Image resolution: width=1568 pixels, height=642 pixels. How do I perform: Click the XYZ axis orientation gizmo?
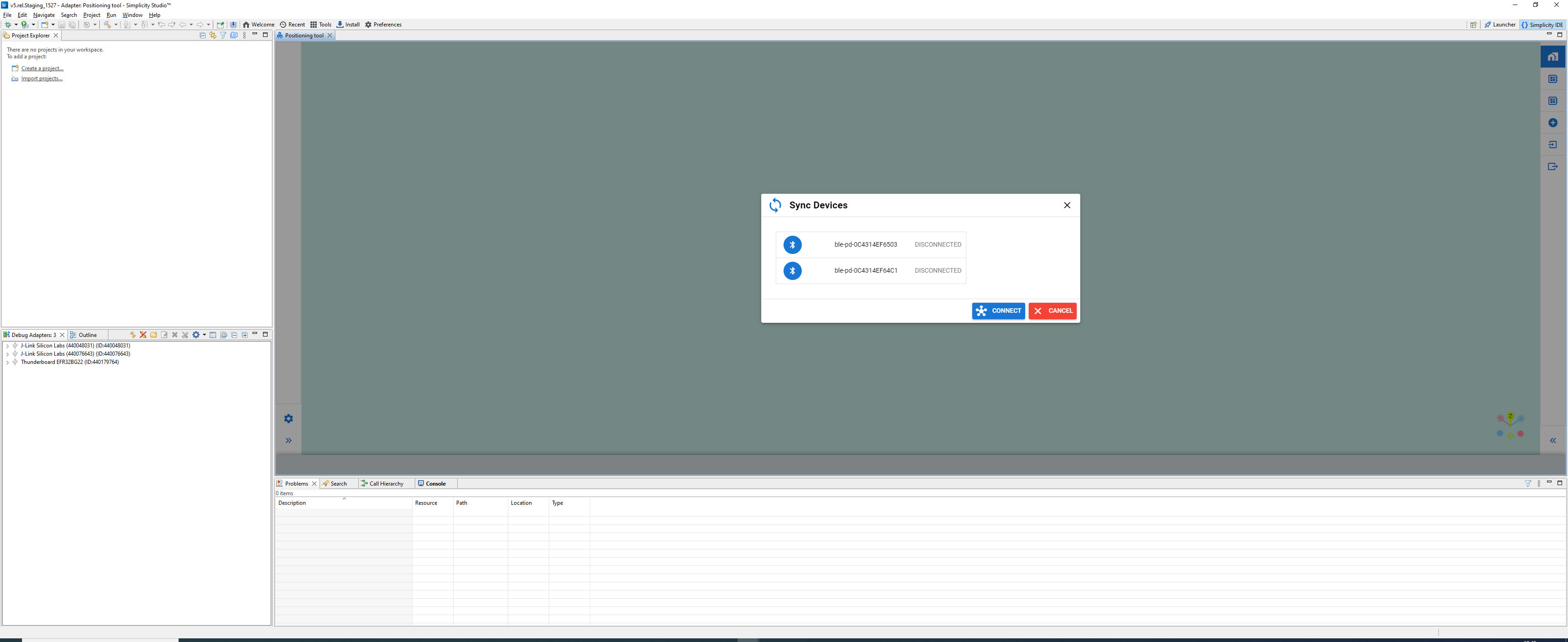tap(1510, 426)
